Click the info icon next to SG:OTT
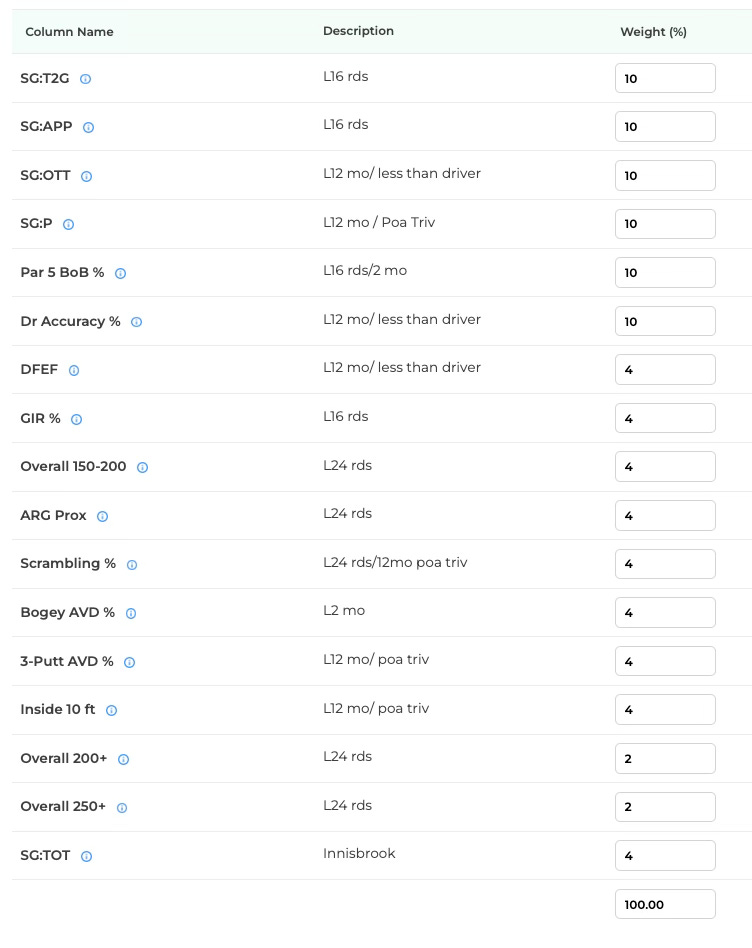 [x=86, y=177]
